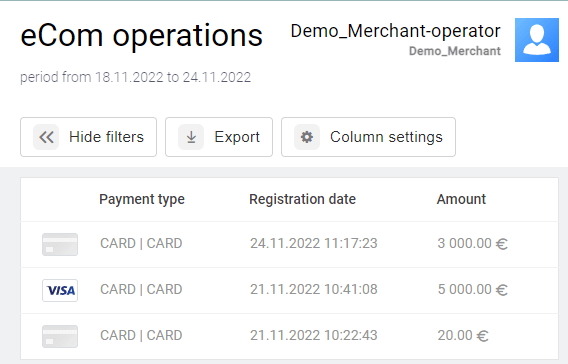Screen dimensions: 568x364
Task: Click the grey card icon for 3 000.00 payment
Action: [60, 244]
